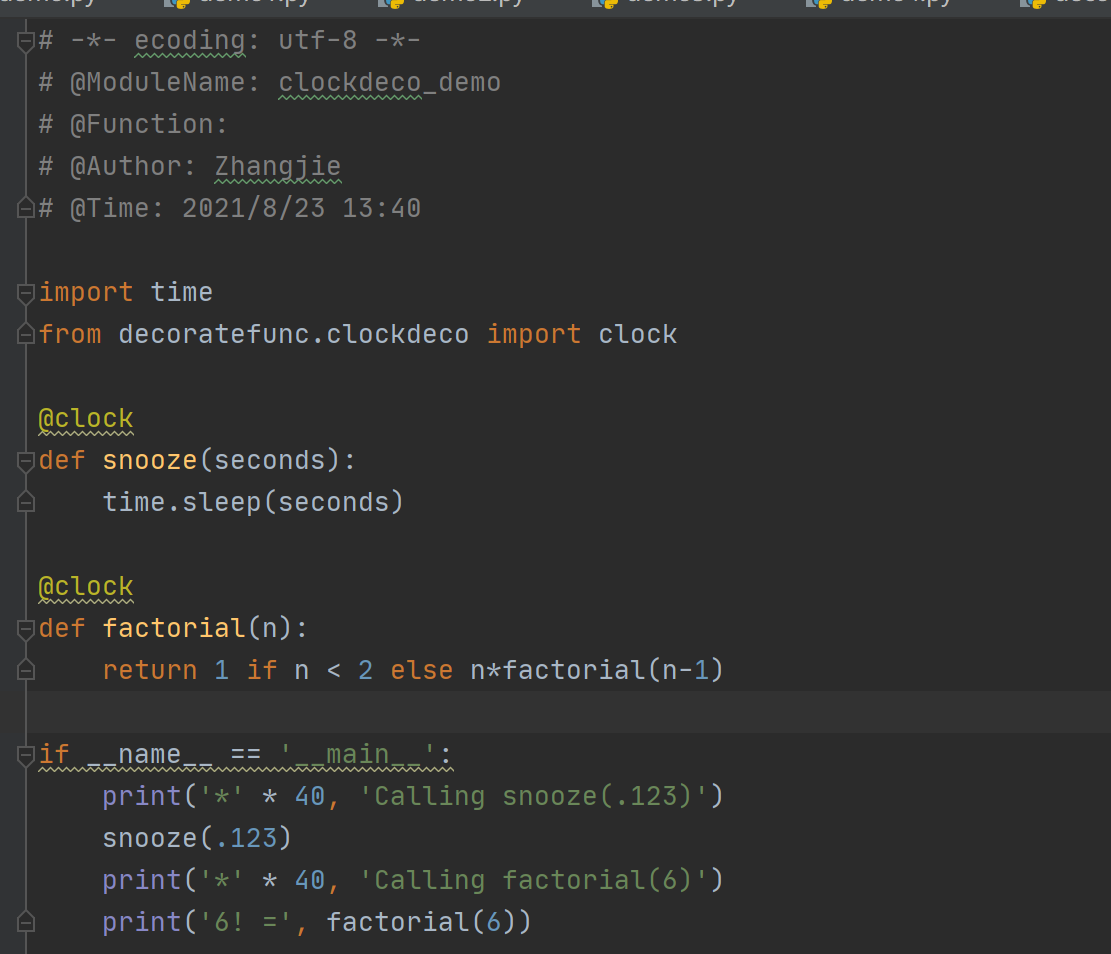Click the number '40' in the first print line
1111x954 pixels.
click(x=310, y=797)
